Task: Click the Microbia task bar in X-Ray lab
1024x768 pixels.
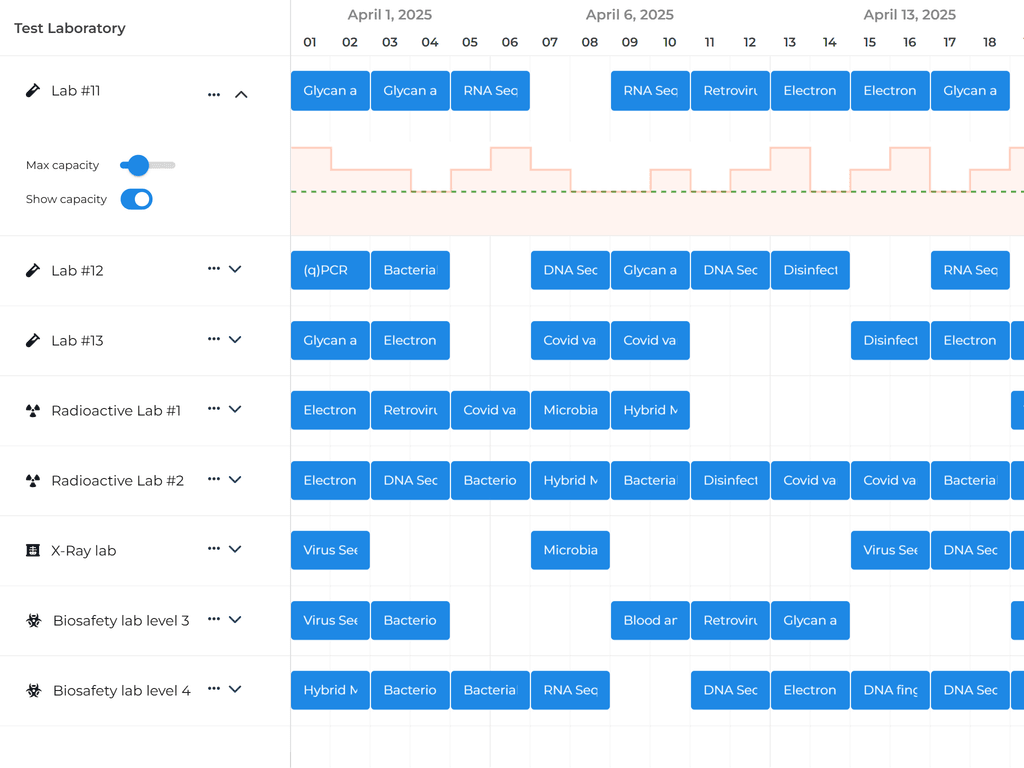Action: pos(570,550)
